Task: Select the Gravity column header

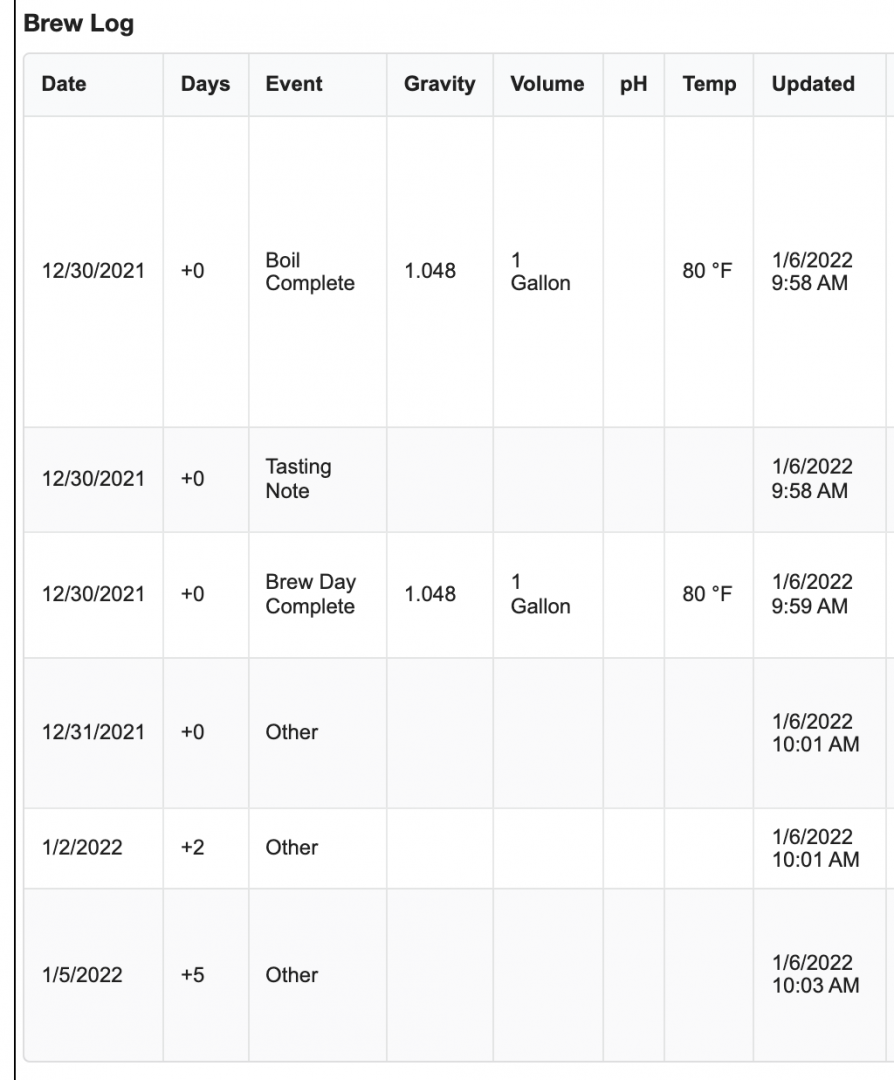Action: point(439,85)
